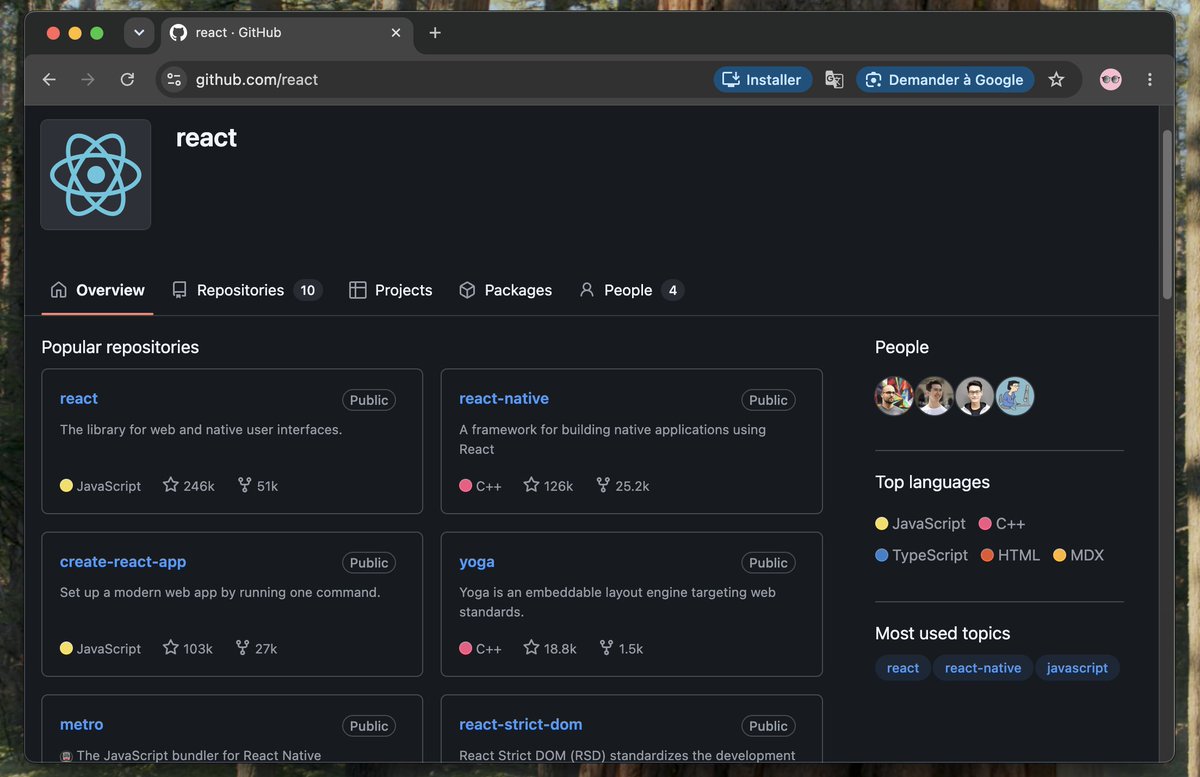Click the Public badge on the yoga card
Image resolution: width=1200 pixels, height=777 pixels.
tap(768, 563)
